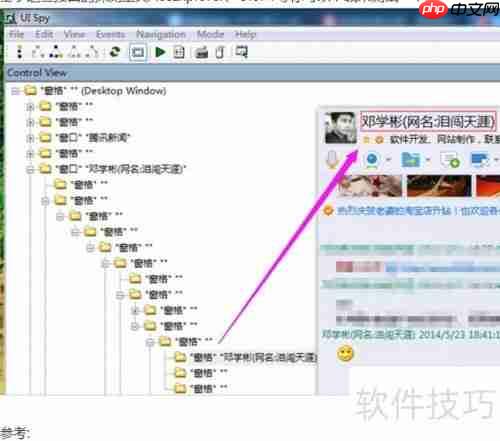
Task: Click the chat bubble icon with green plus
Action: (450, 160)
